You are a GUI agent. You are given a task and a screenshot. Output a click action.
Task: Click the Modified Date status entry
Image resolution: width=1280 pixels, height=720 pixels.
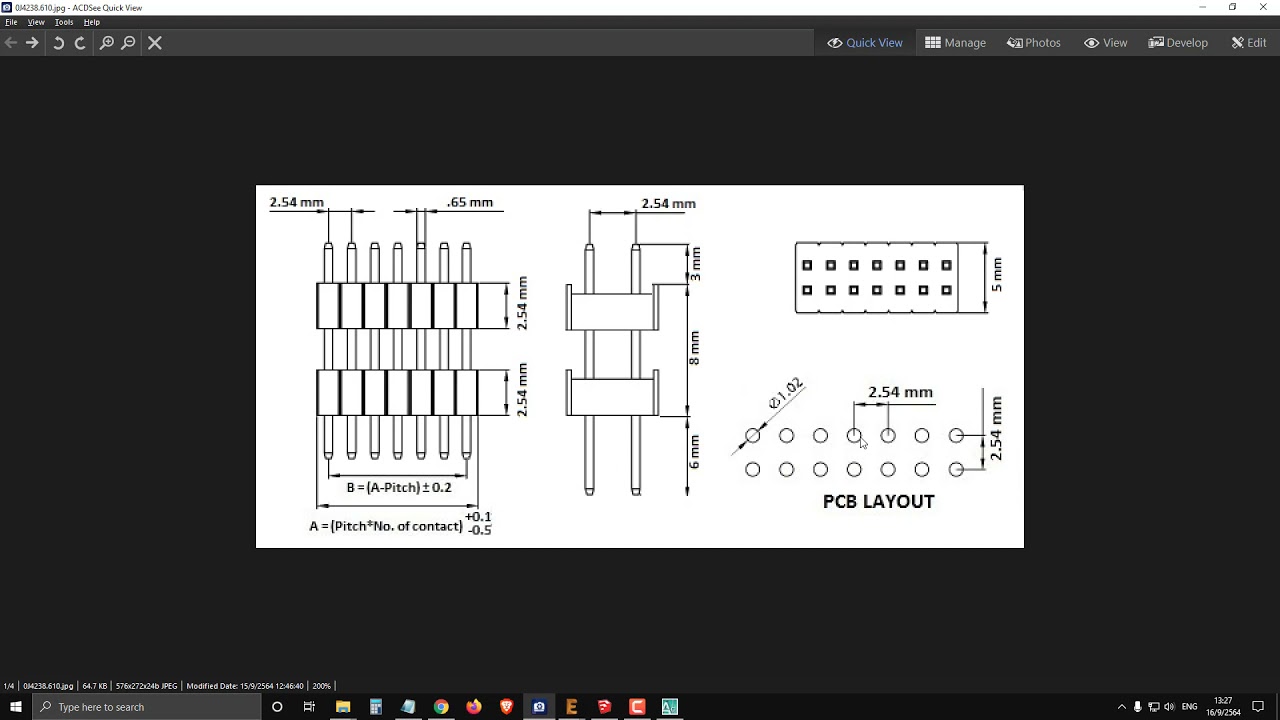[x=245, y=686]
